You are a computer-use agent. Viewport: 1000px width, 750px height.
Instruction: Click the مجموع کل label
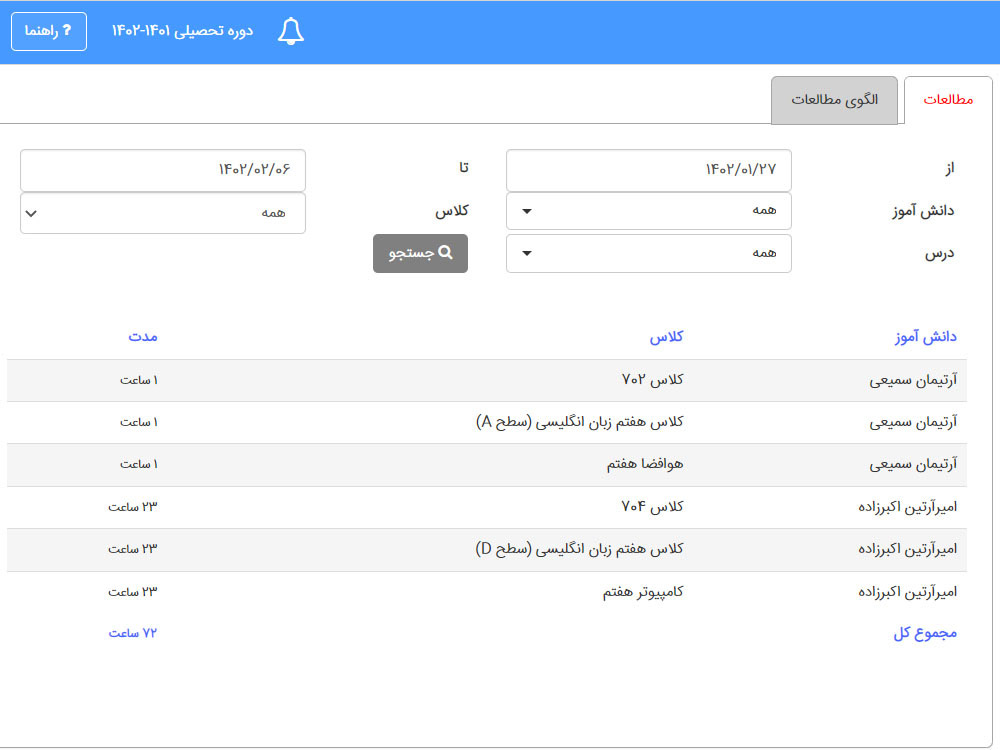[x=925, y=633]
